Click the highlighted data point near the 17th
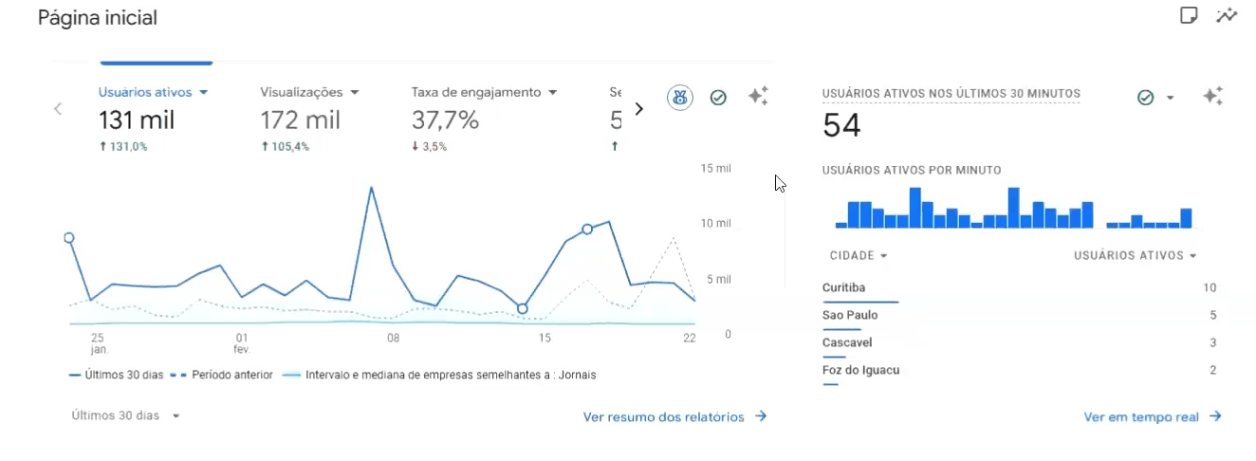The width and height of the screenshot is (1256, 461). 587,229
